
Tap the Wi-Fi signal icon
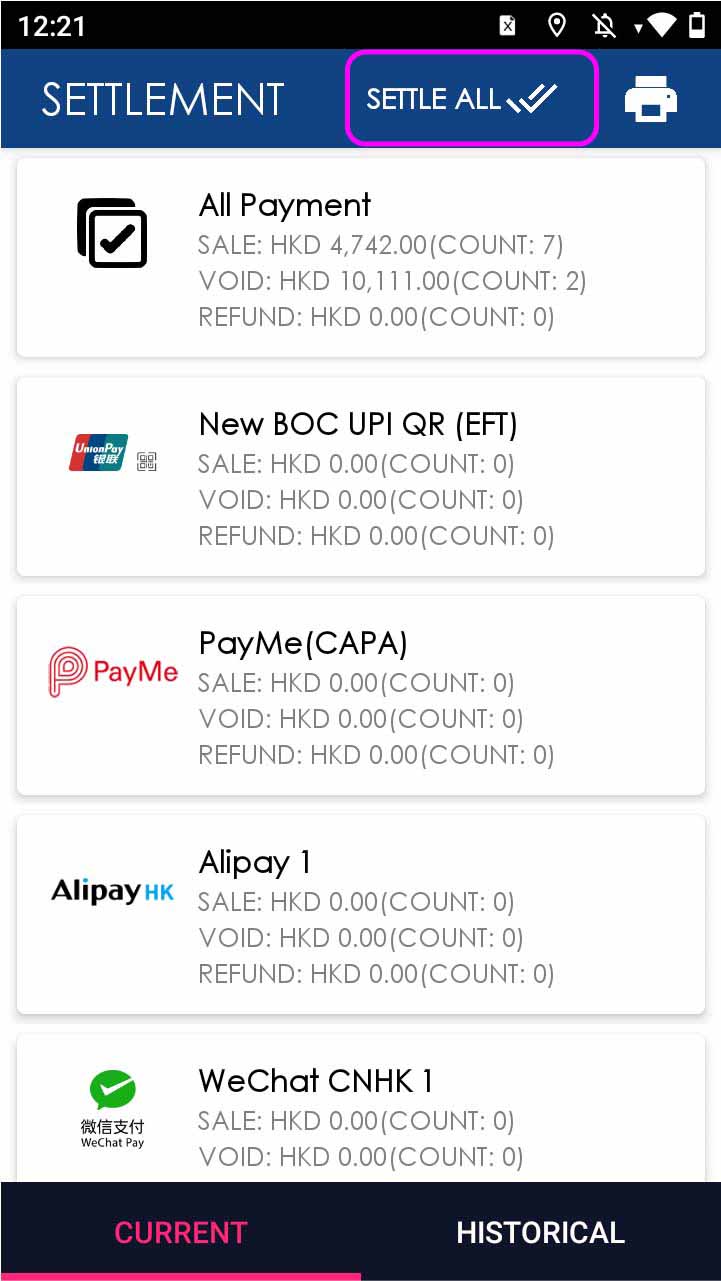point(660,25)
